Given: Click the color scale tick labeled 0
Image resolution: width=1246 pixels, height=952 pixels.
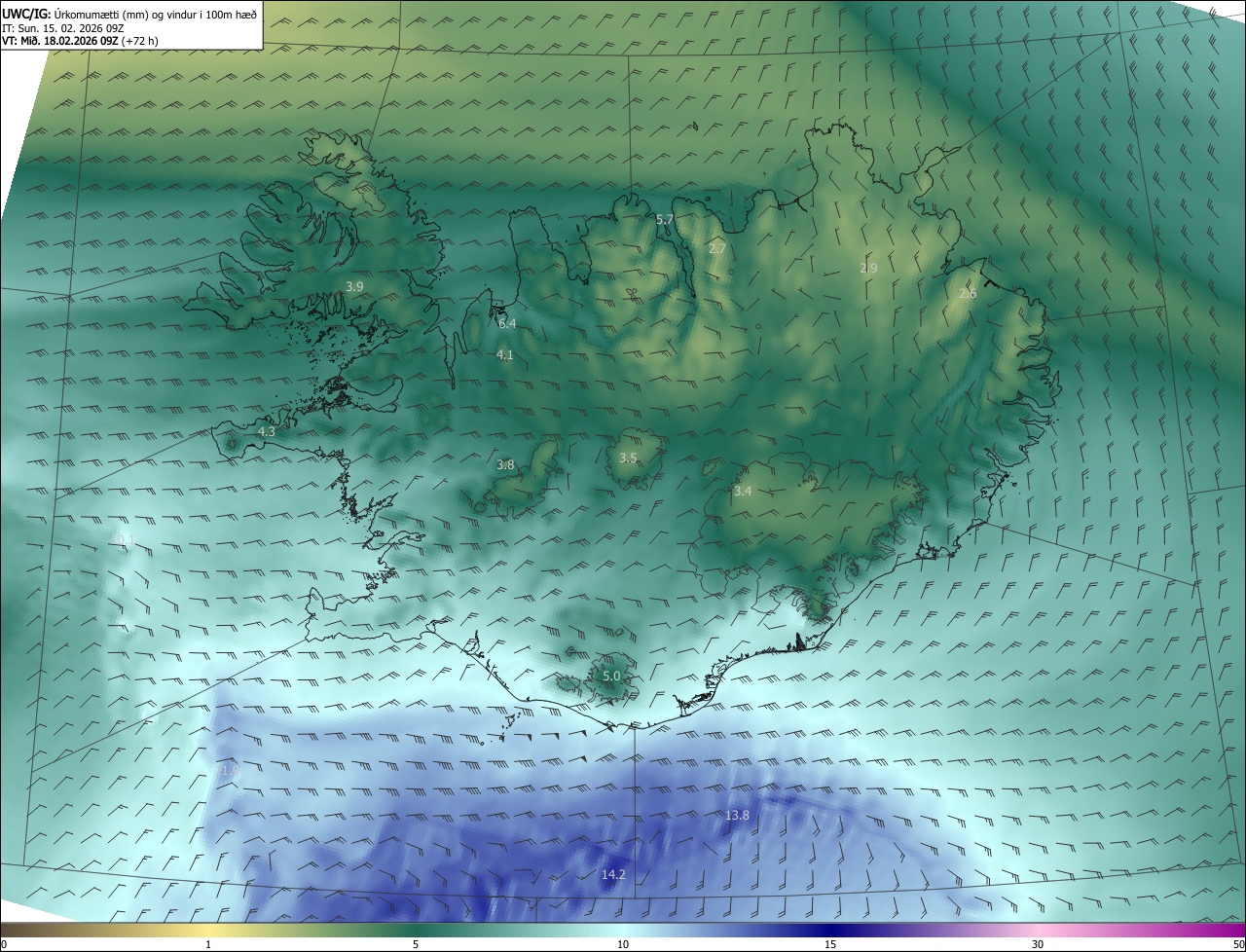Looking at the screenshot, I should [x=3, y=944].
